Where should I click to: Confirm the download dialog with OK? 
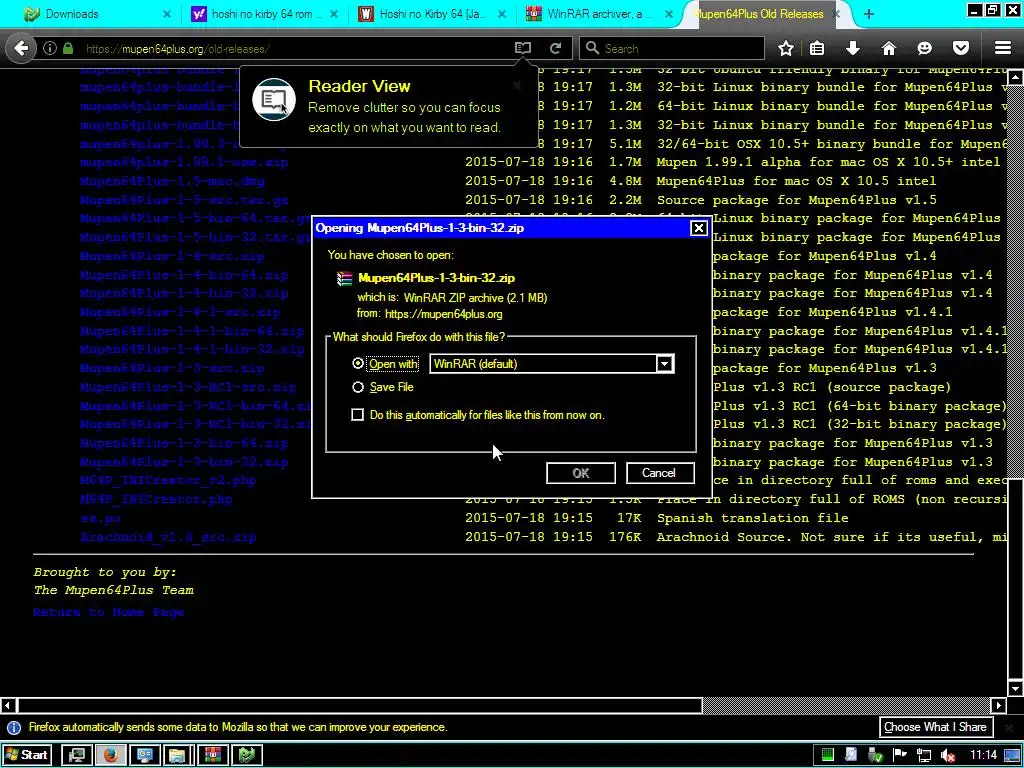pyautogui.click(x=581, y=473)
